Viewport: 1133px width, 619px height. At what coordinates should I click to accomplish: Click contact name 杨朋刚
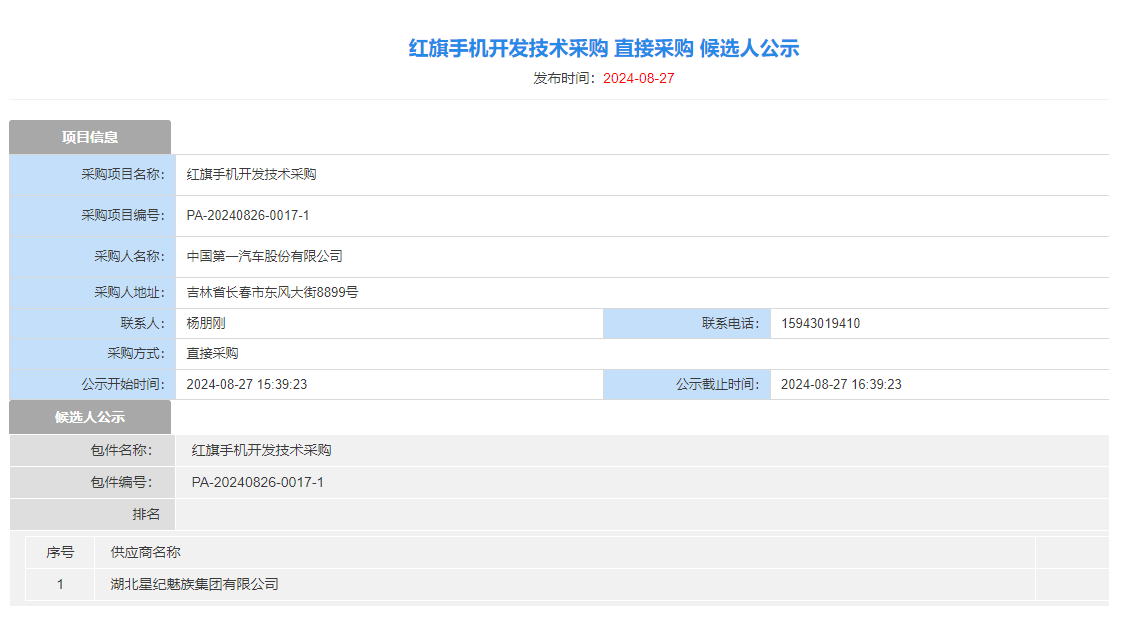206,324
